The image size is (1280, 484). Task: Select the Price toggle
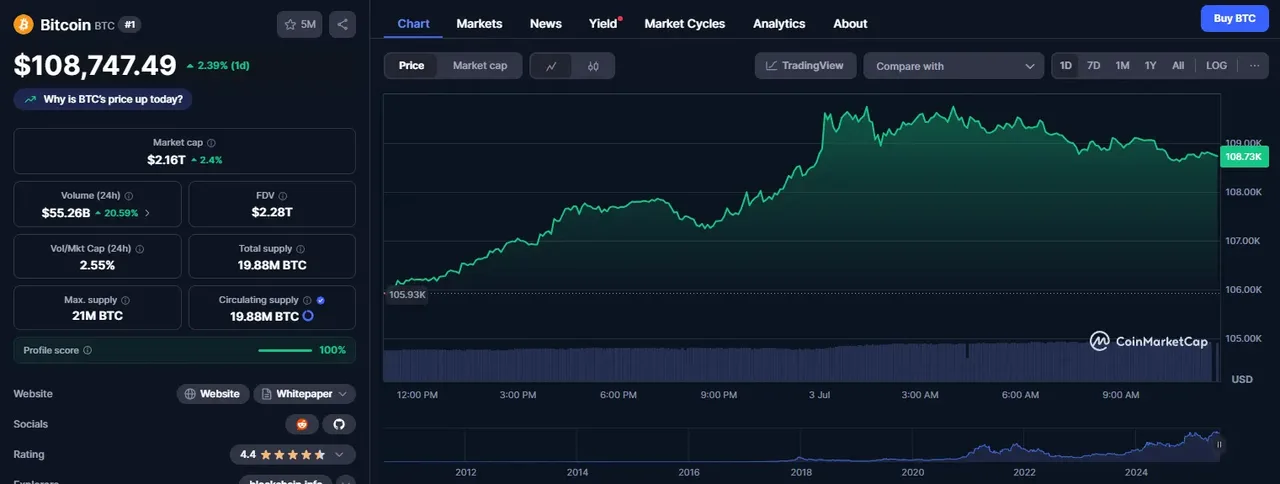coord(411,66)
